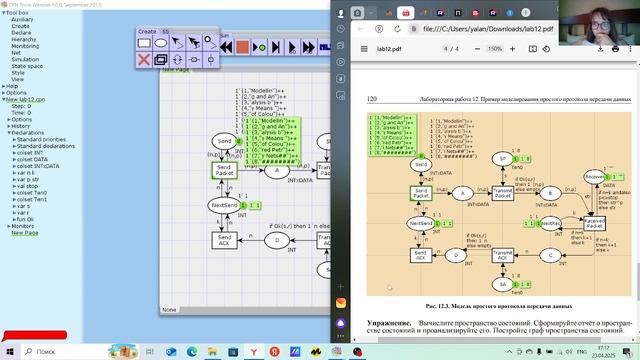The height and width of the screenshot is (360, 640).
Task: Open Style tools in the Tool box
Action: click(x=18, y=73)
